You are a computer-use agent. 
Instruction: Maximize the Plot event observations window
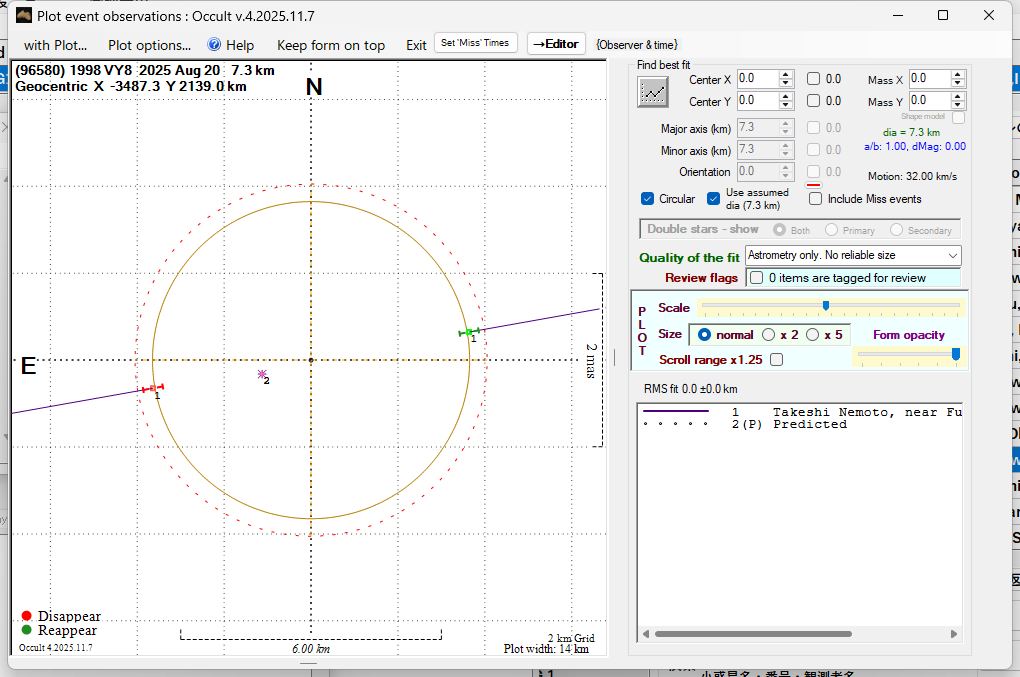tap(943, 15)
